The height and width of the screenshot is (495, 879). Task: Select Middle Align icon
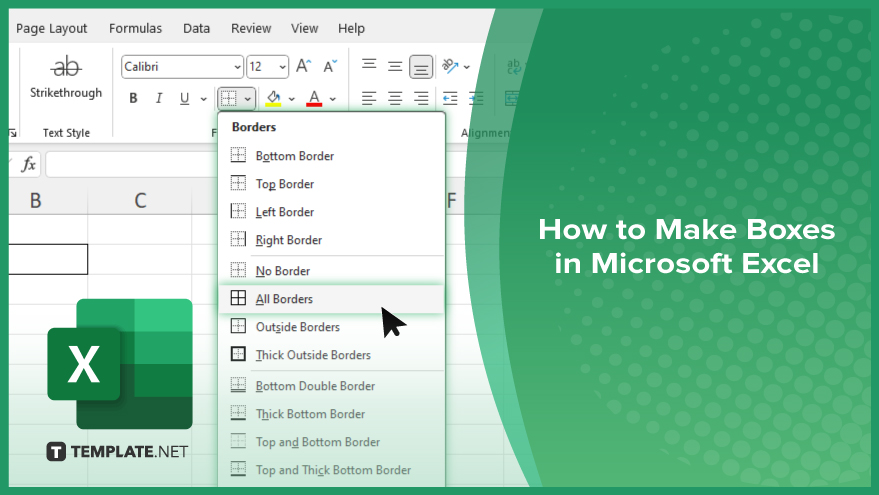[x=395, y=66]
